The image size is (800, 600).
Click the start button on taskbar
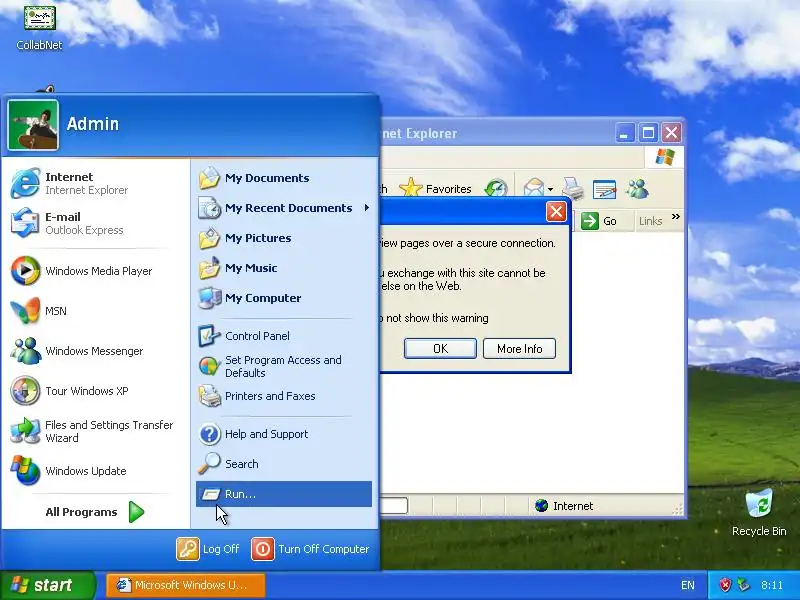pyautogui.click(x=47, y=585)
